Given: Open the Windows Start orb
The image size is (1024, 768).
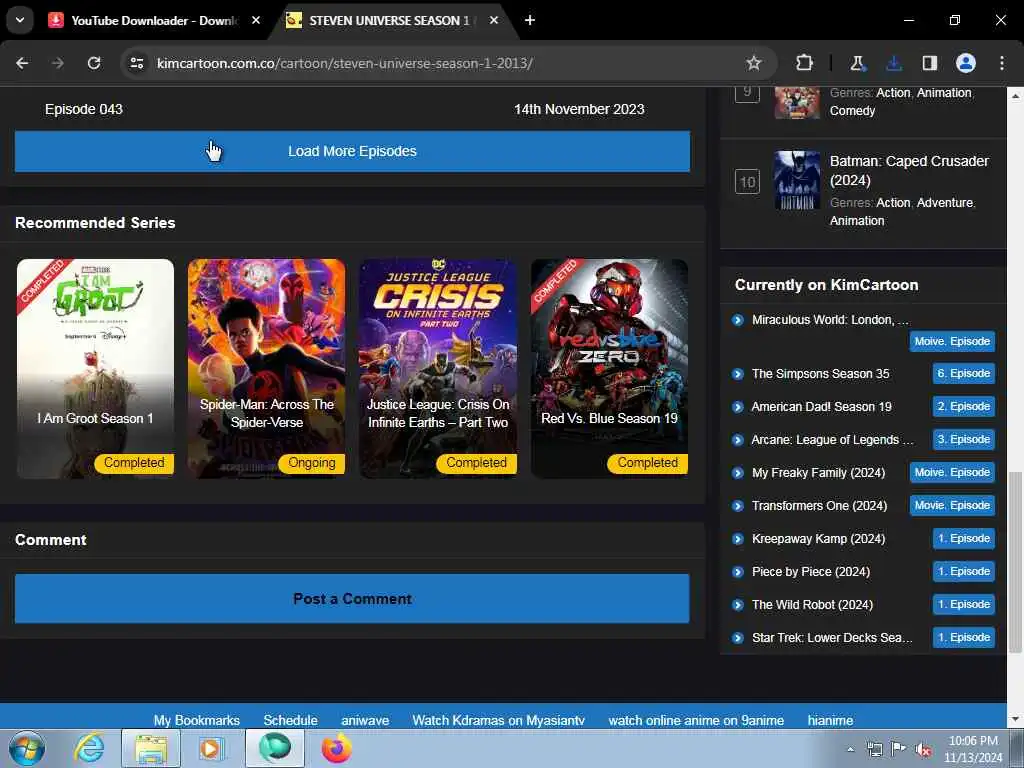Looking at the screenshot, I should (27, 748).
